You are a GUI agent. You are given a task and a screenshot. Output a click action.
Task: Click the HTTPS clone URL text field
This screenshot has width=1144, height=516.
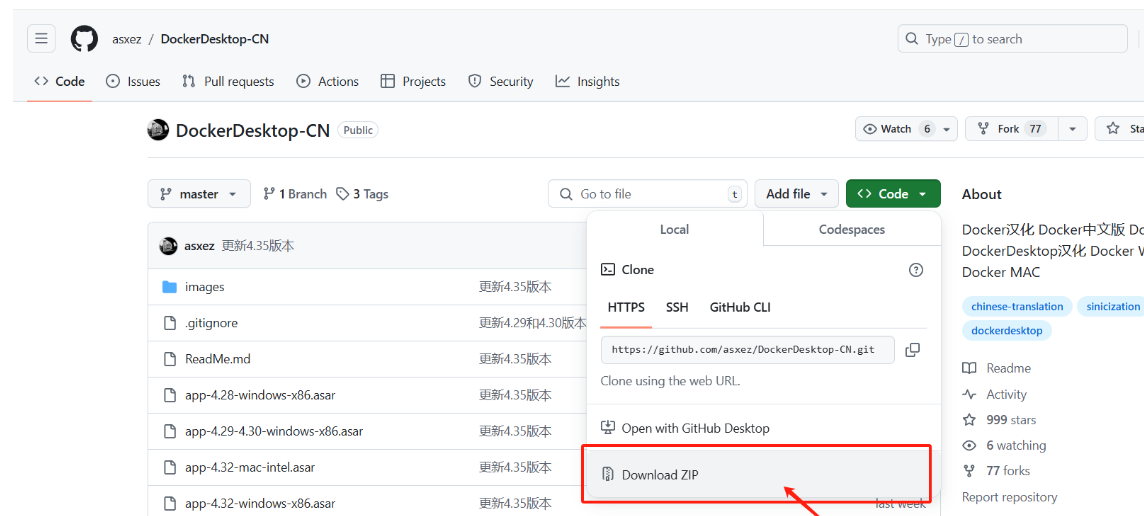pos(748,350)
